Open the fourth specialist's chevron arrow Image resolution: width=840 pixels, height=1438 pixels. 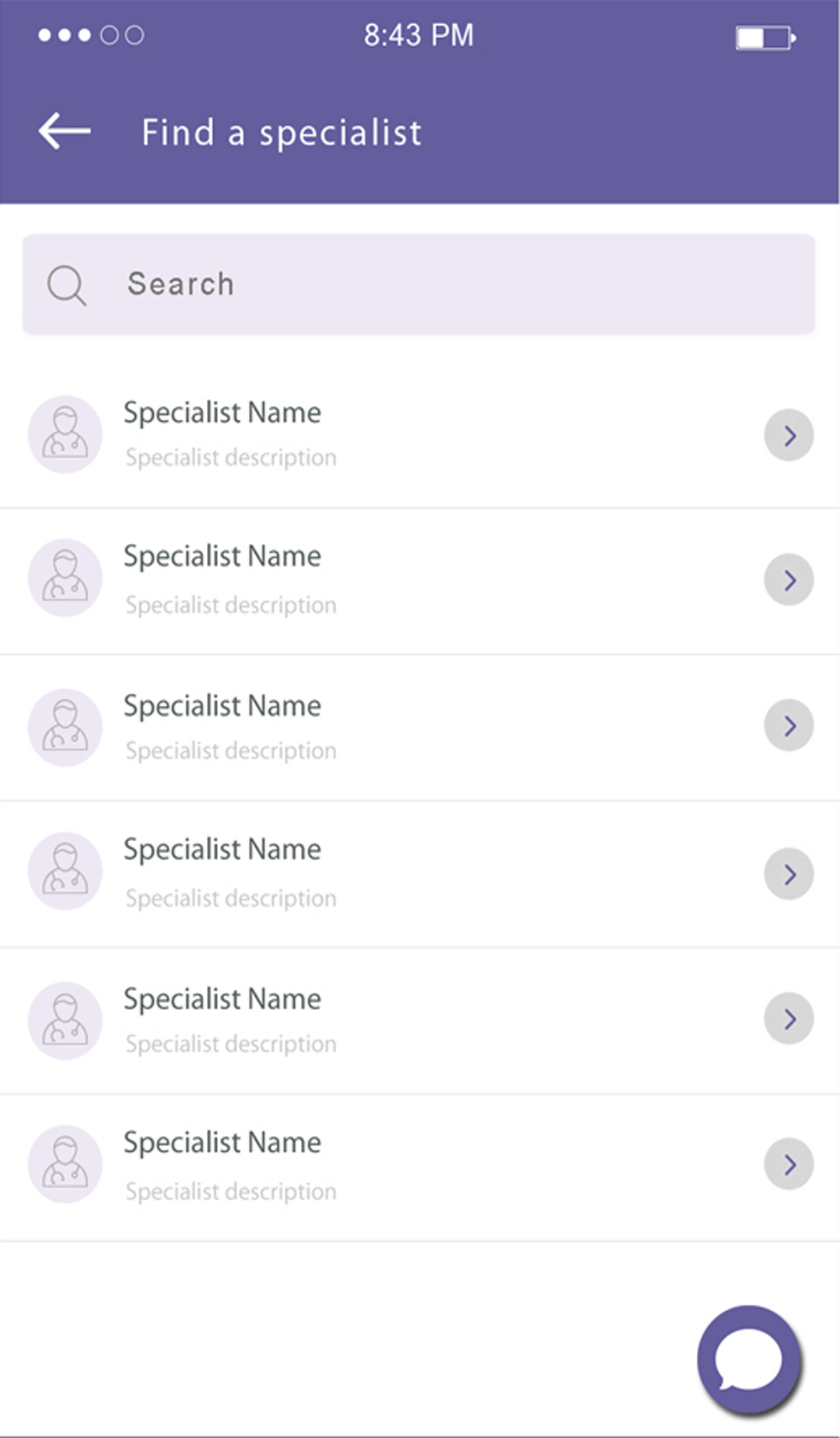point(789,874)
